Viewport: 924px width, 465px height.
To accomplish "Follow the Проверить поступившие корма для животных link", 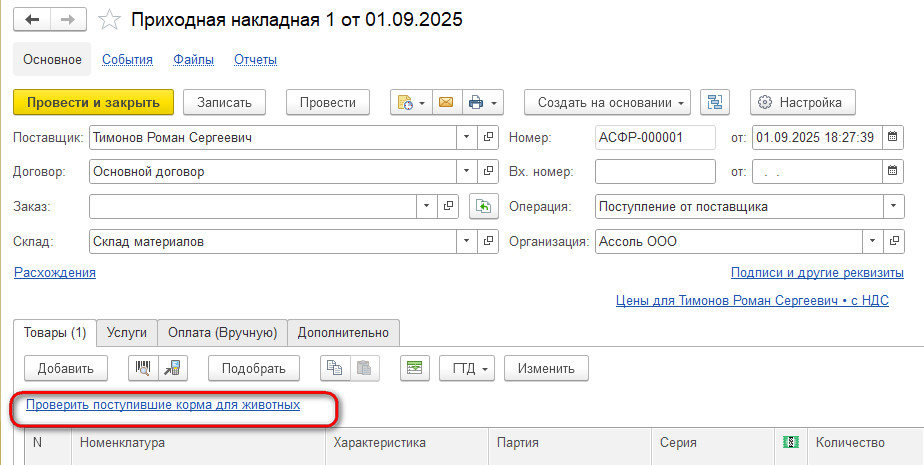I will tap(163, 405).
